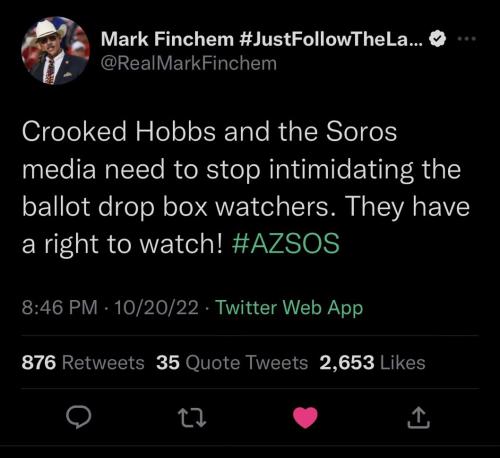
Task: Click the tweet text starting with Crooked Hobbs
Action: [246, 188]
